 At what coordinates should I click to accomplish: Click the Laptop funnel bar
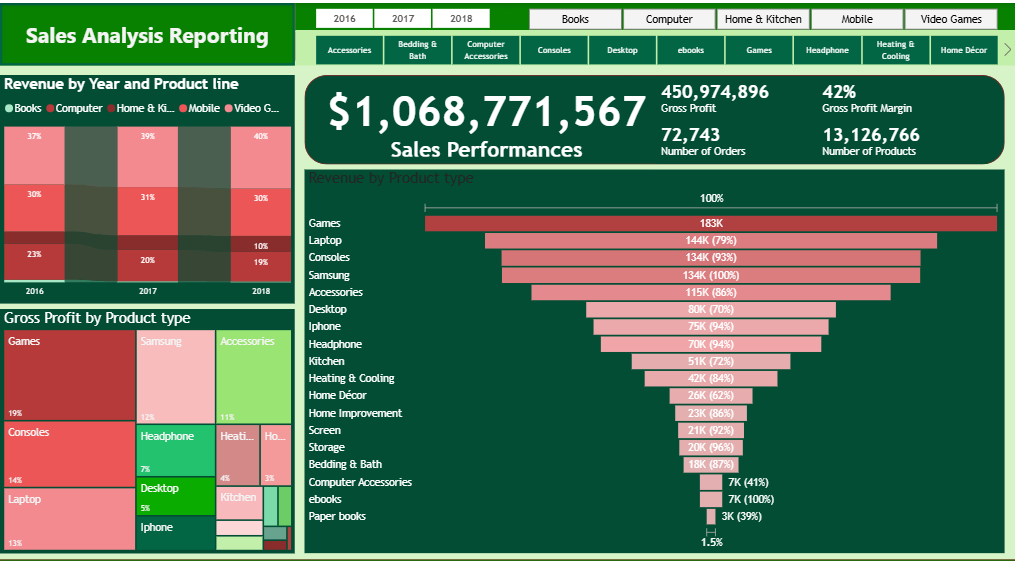click(710, 241)
